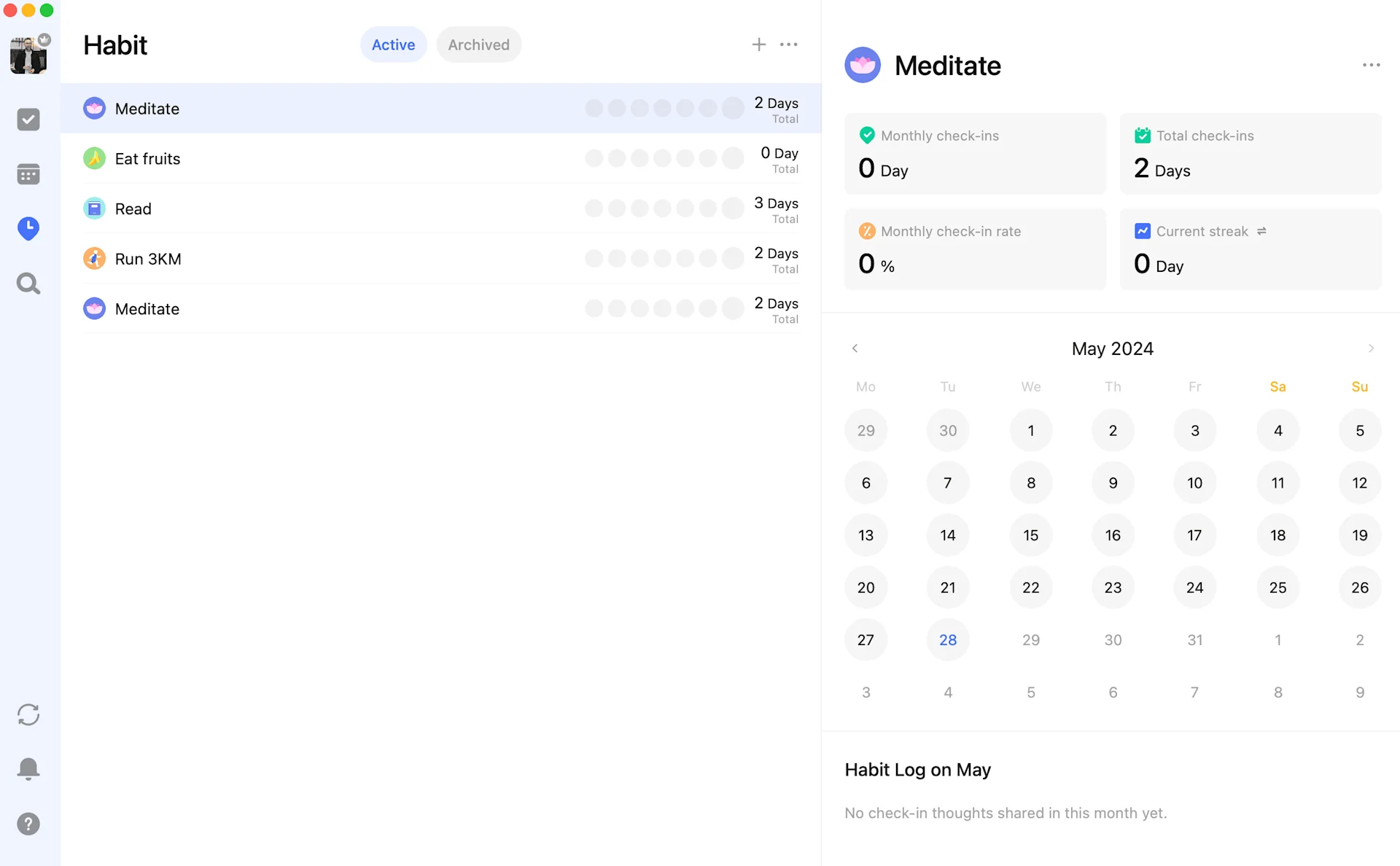Open the Meditate options menu
1400x866 pixels.
pos(1371,65)
